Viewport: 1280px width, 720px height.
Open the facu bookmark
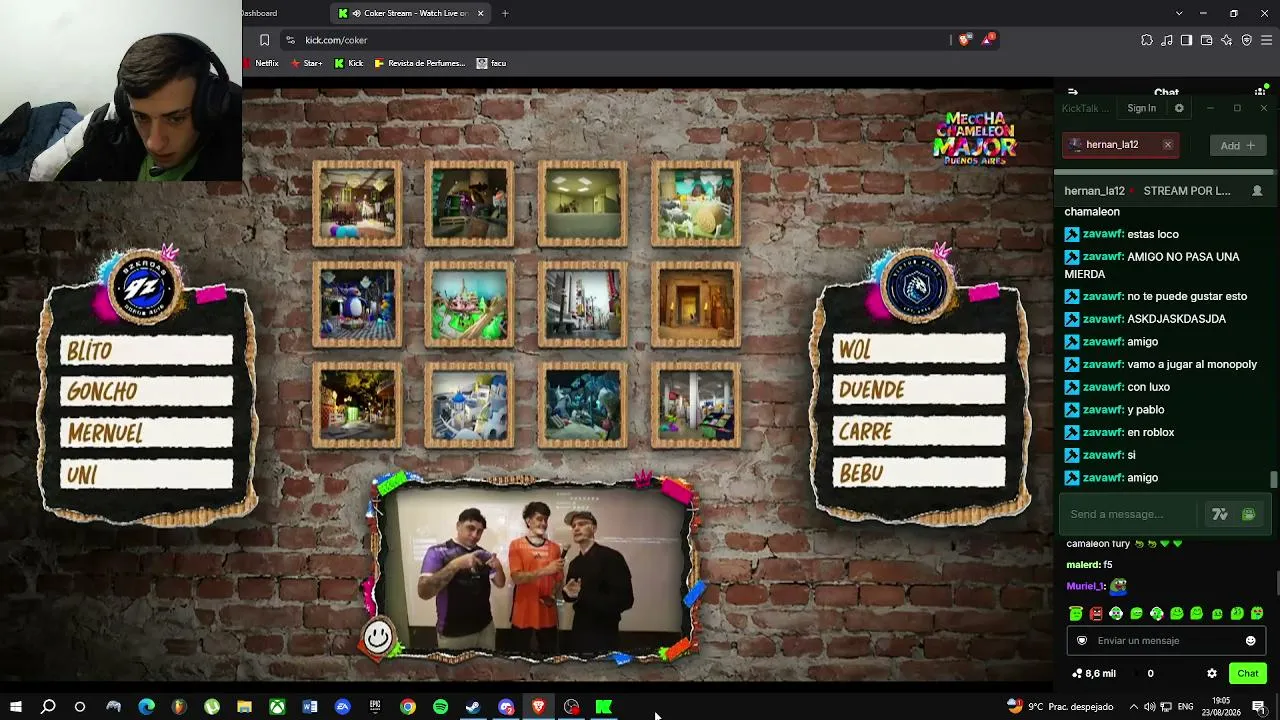pyautogui.click(x=491, y=63)
